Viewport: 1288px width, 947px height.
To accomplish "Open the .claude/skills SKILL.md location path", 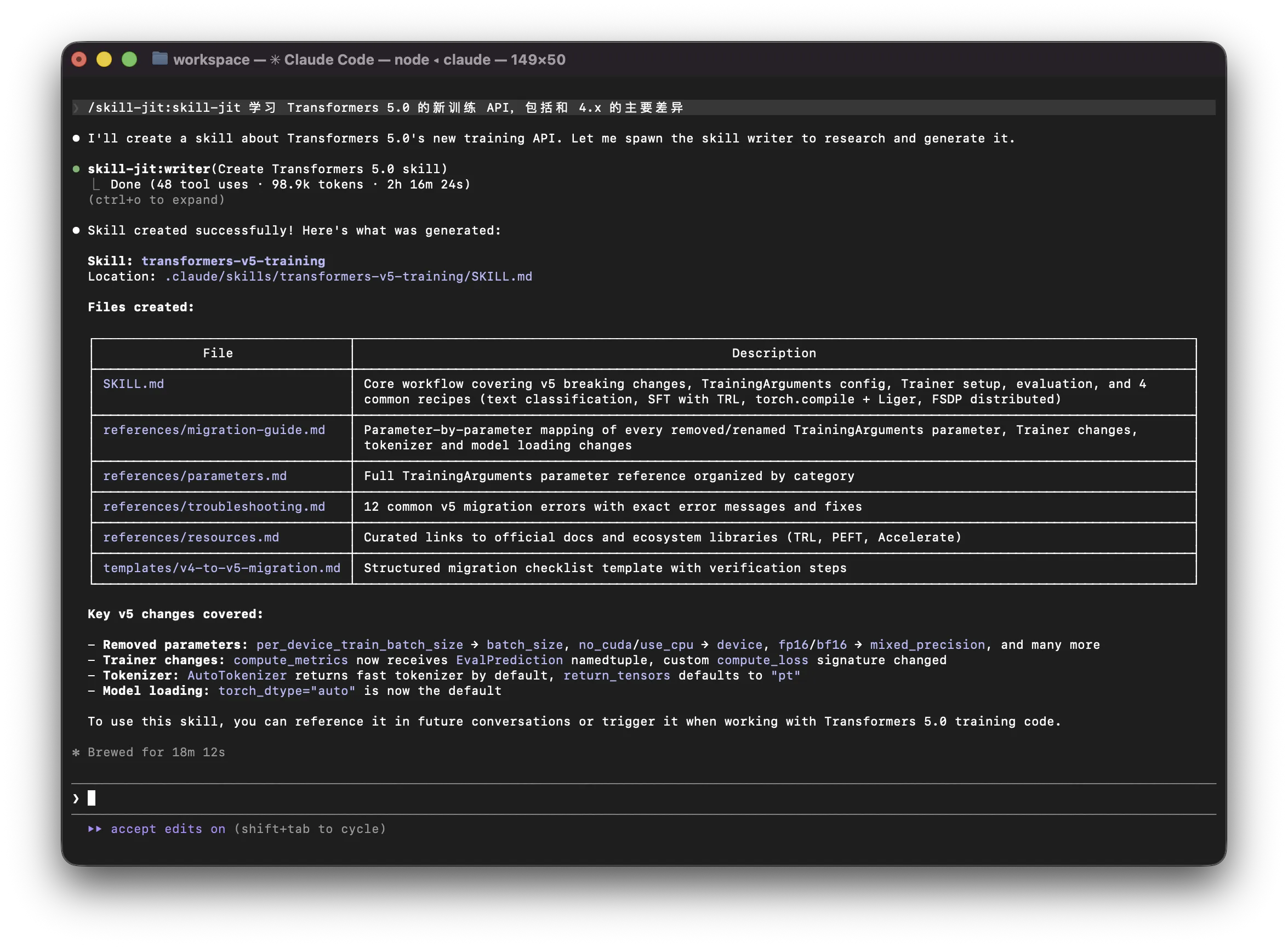I will [349, 277].
